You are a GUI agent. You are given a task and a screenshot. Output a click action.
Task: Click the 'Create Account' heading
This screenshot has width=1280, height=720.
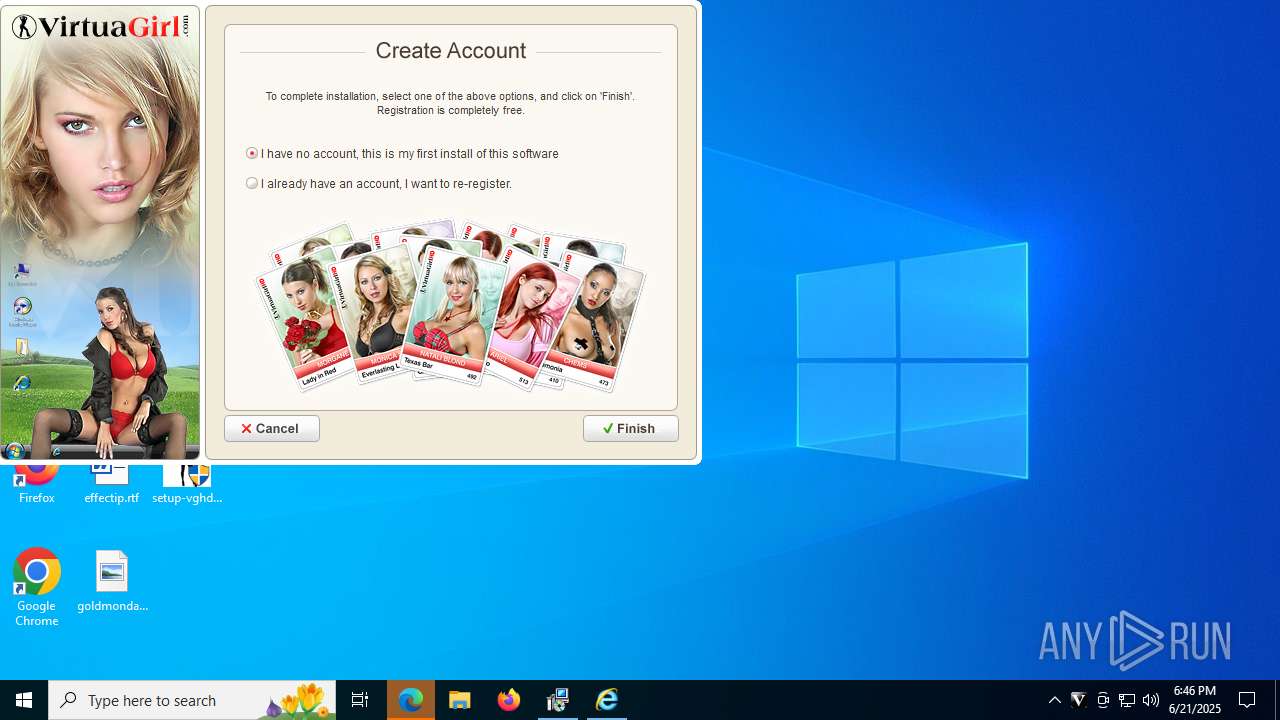coord(451,51)
